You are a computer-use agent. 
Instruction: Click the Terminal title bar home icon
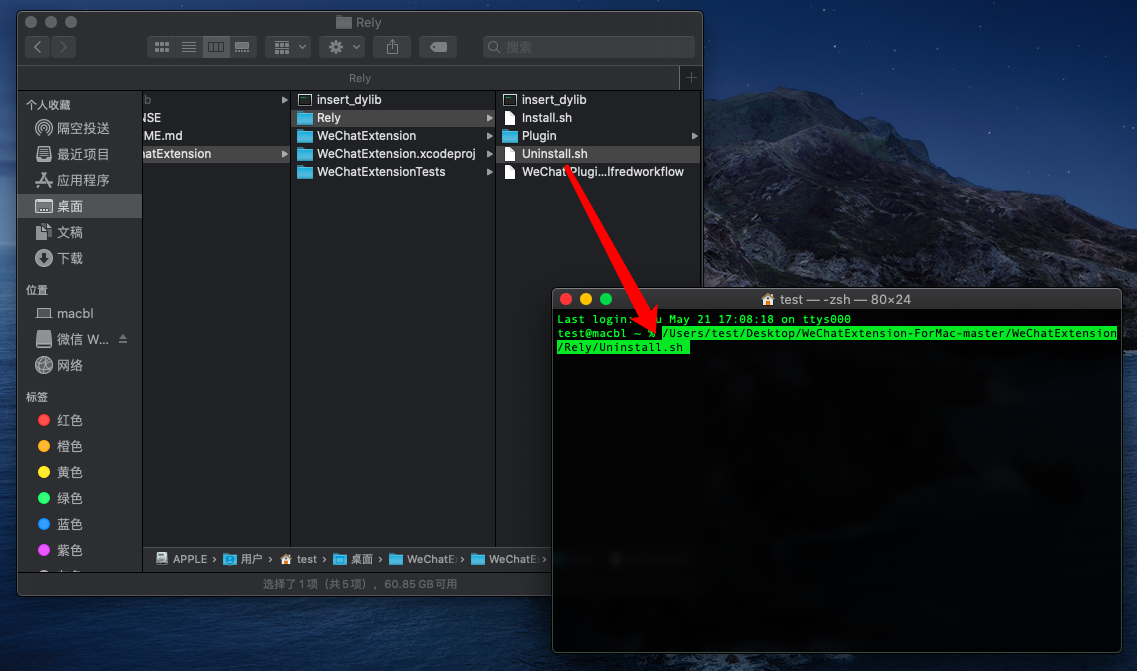(768, 300)
